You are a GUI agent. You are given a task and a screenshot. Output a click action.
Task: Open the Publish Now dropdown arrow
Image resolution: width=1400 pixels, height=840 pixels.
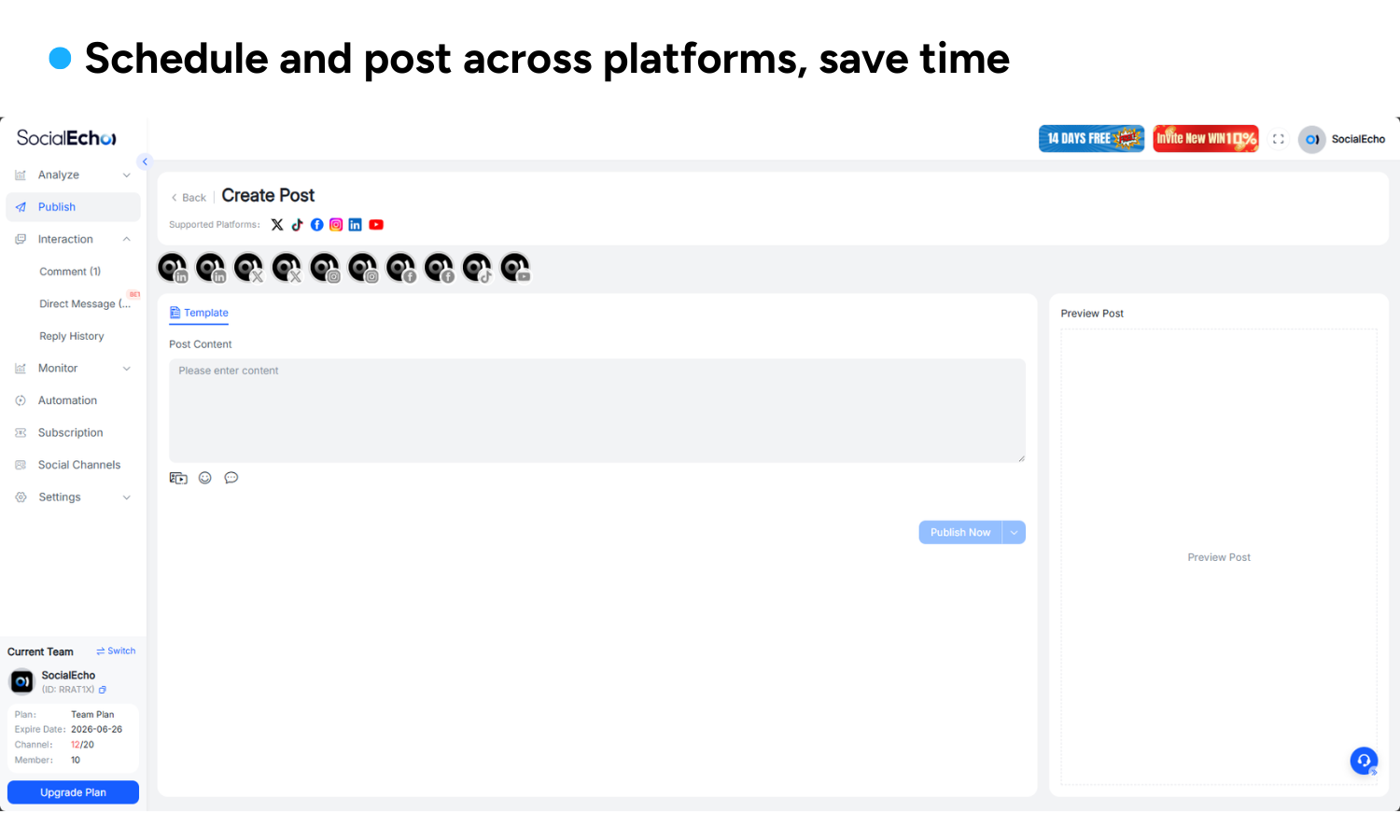1014,532
